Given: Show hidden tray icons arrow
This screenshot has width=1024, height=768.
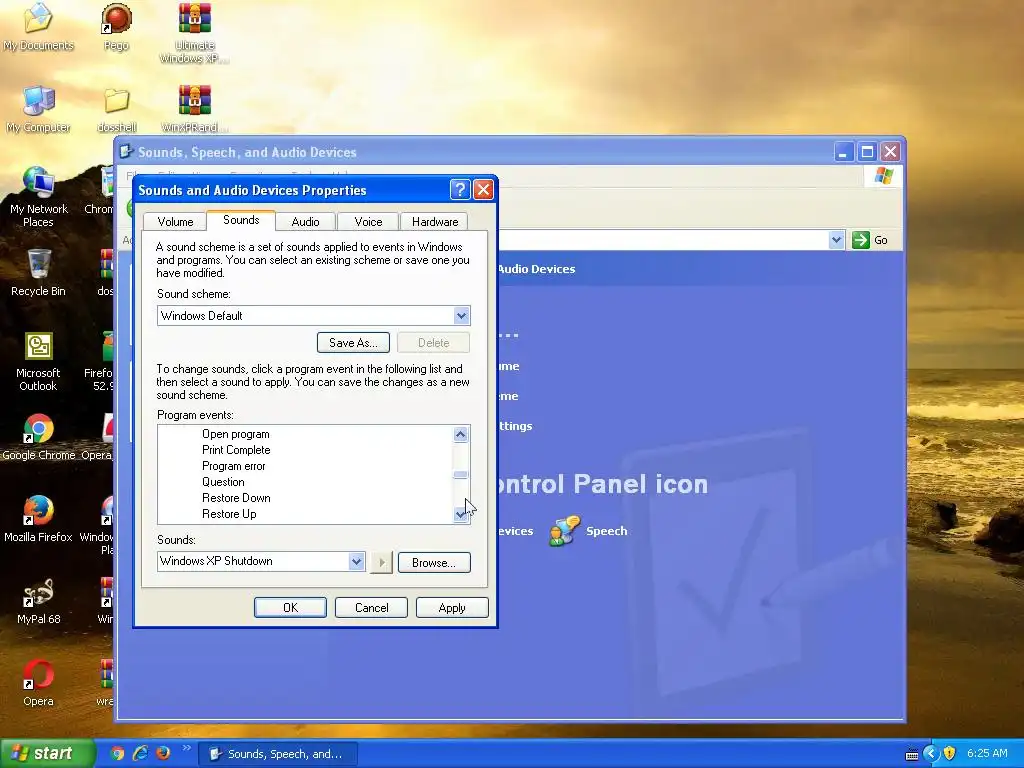Looking at the screenshot, I should (x=931, y=753).
